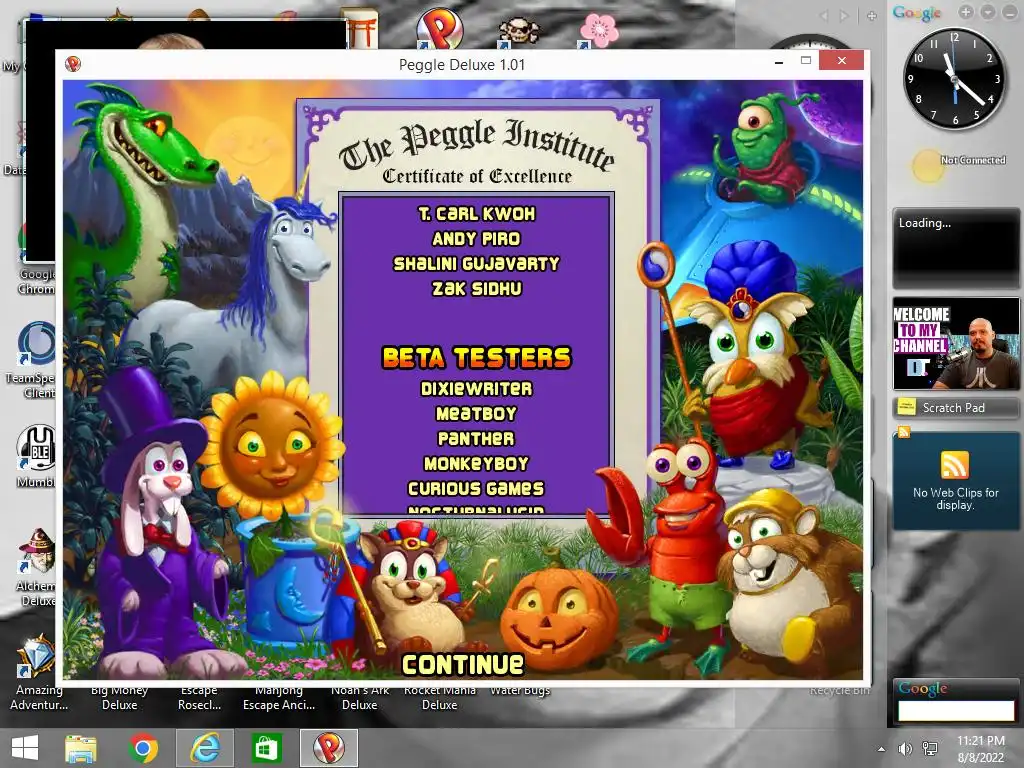Image resolution: width=1024 pixels, height=768 pixels.
Task: Open the skull and crossbones desktop icon
Action: [519, 31]
